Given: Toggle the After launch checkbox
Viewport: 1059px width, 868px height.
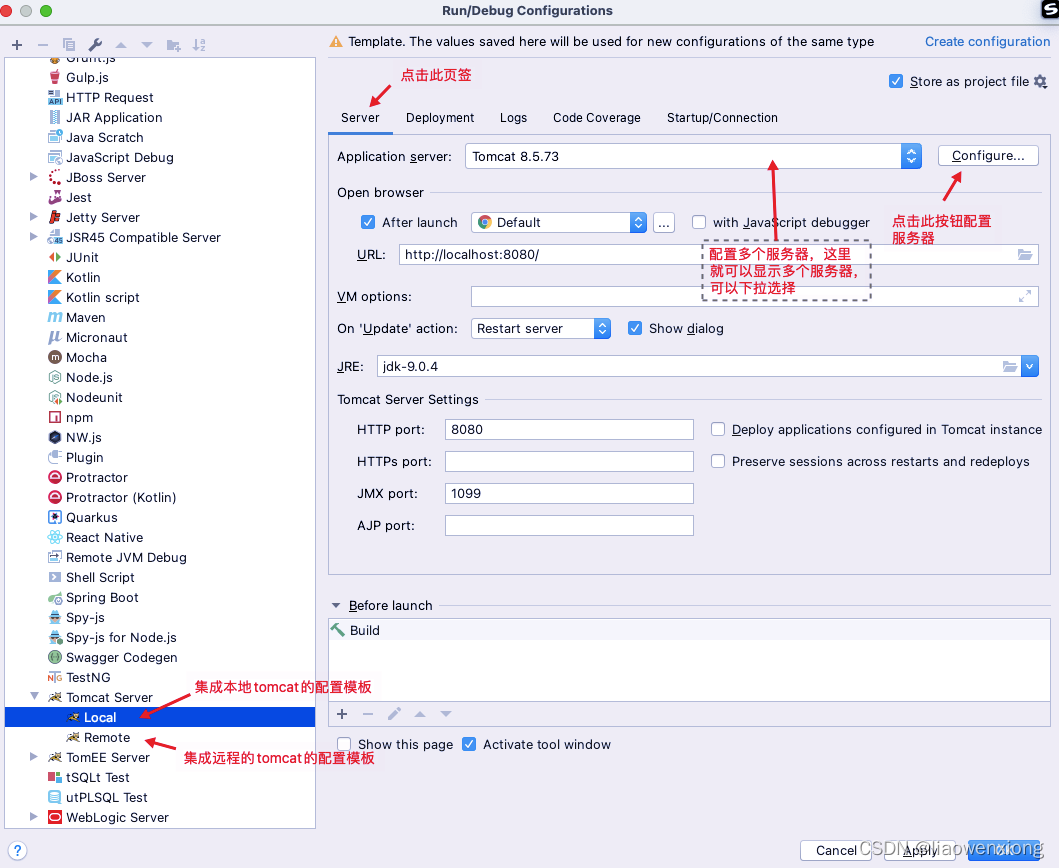Looking at the screenshot, I should (368, 222).
